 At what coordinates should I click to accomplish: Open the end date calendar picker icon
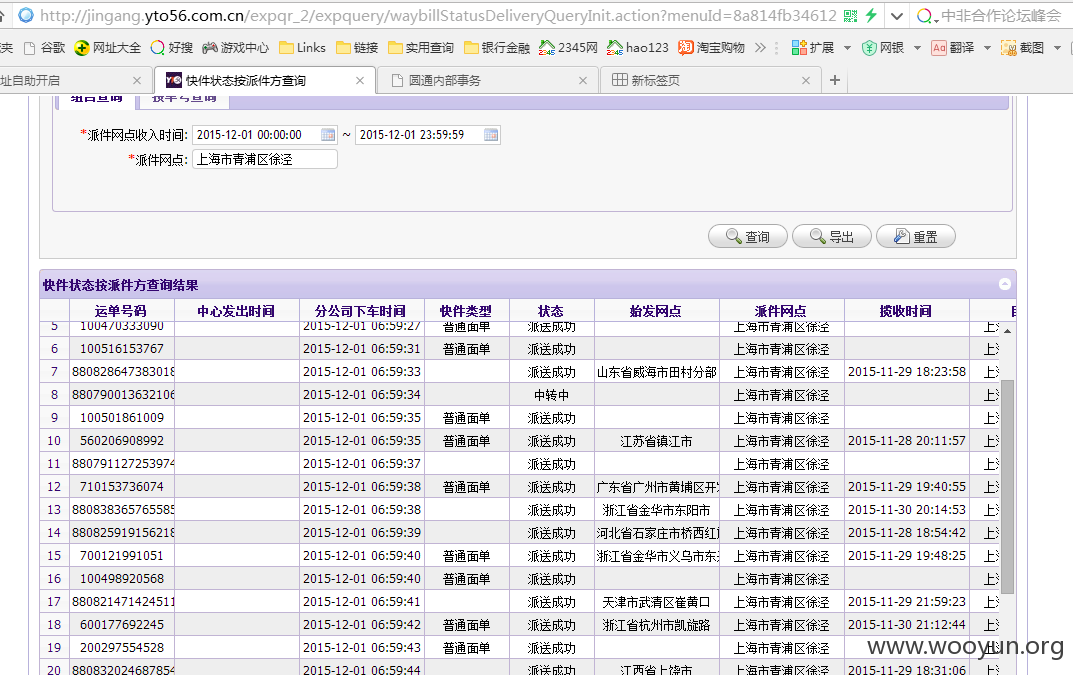[x=491, y=135]
